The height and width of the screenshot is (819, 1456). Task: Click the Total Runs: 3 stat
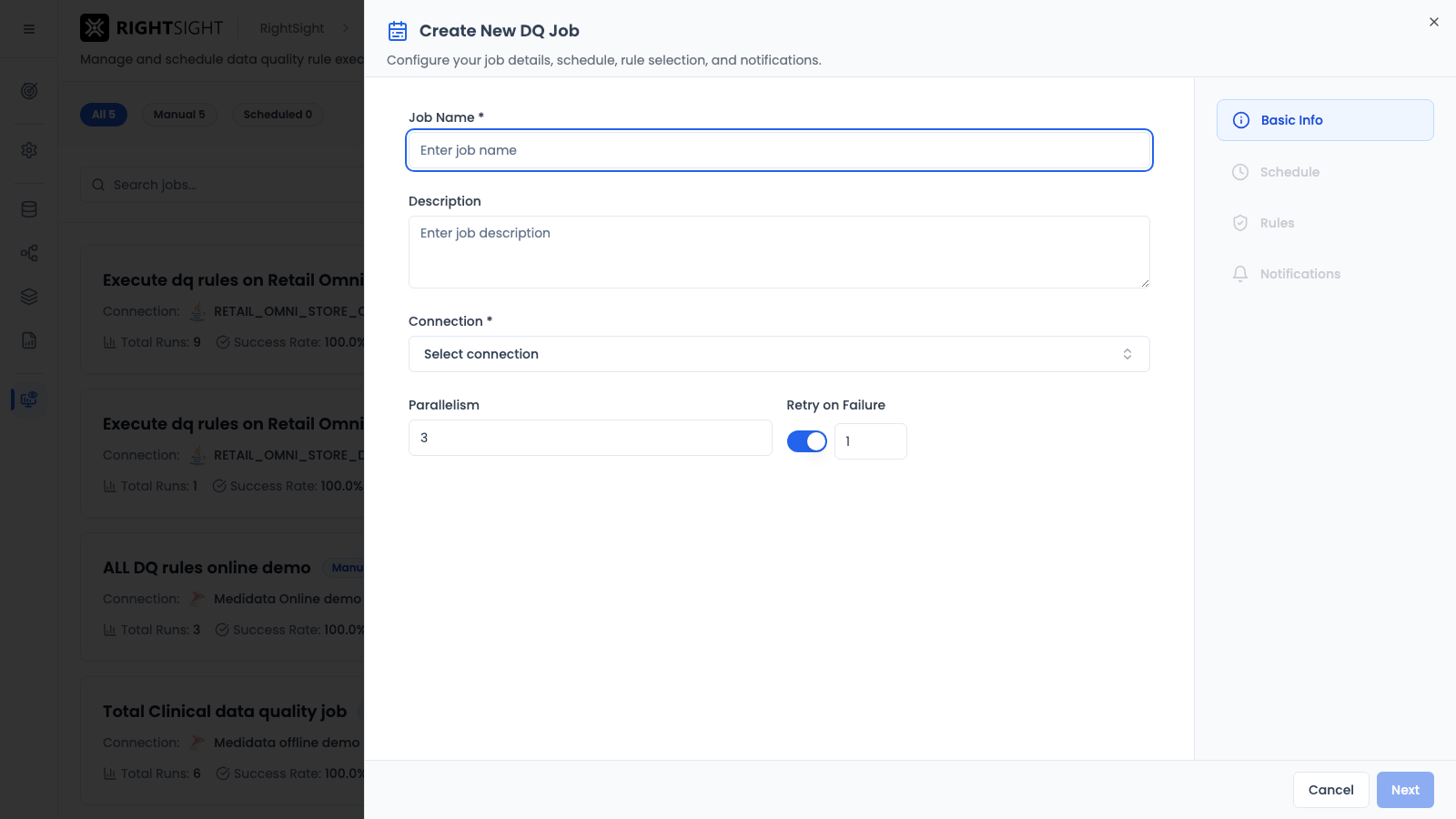coord(152,630)
